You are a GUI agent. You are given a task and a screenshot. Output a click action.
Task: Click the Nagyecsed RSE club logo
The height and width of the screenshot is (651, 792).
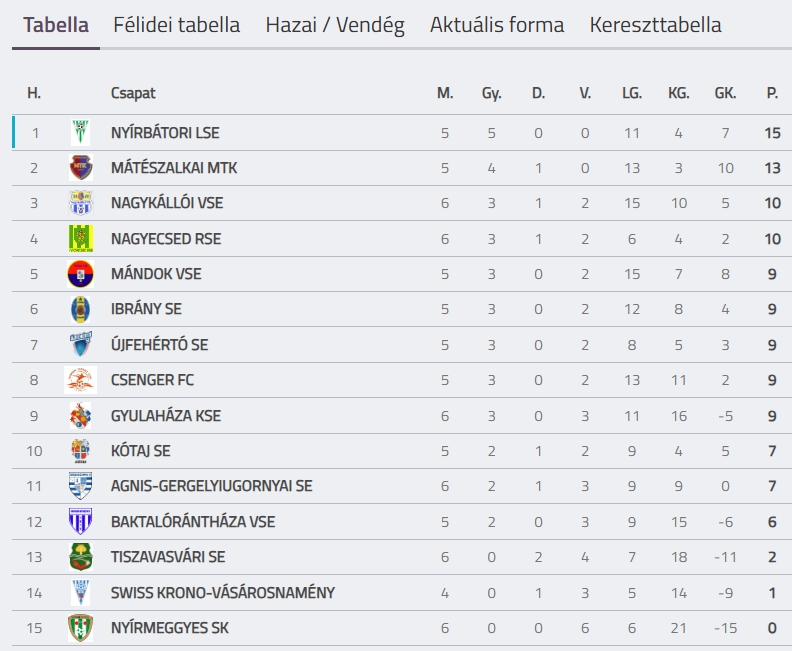point(80,239)
